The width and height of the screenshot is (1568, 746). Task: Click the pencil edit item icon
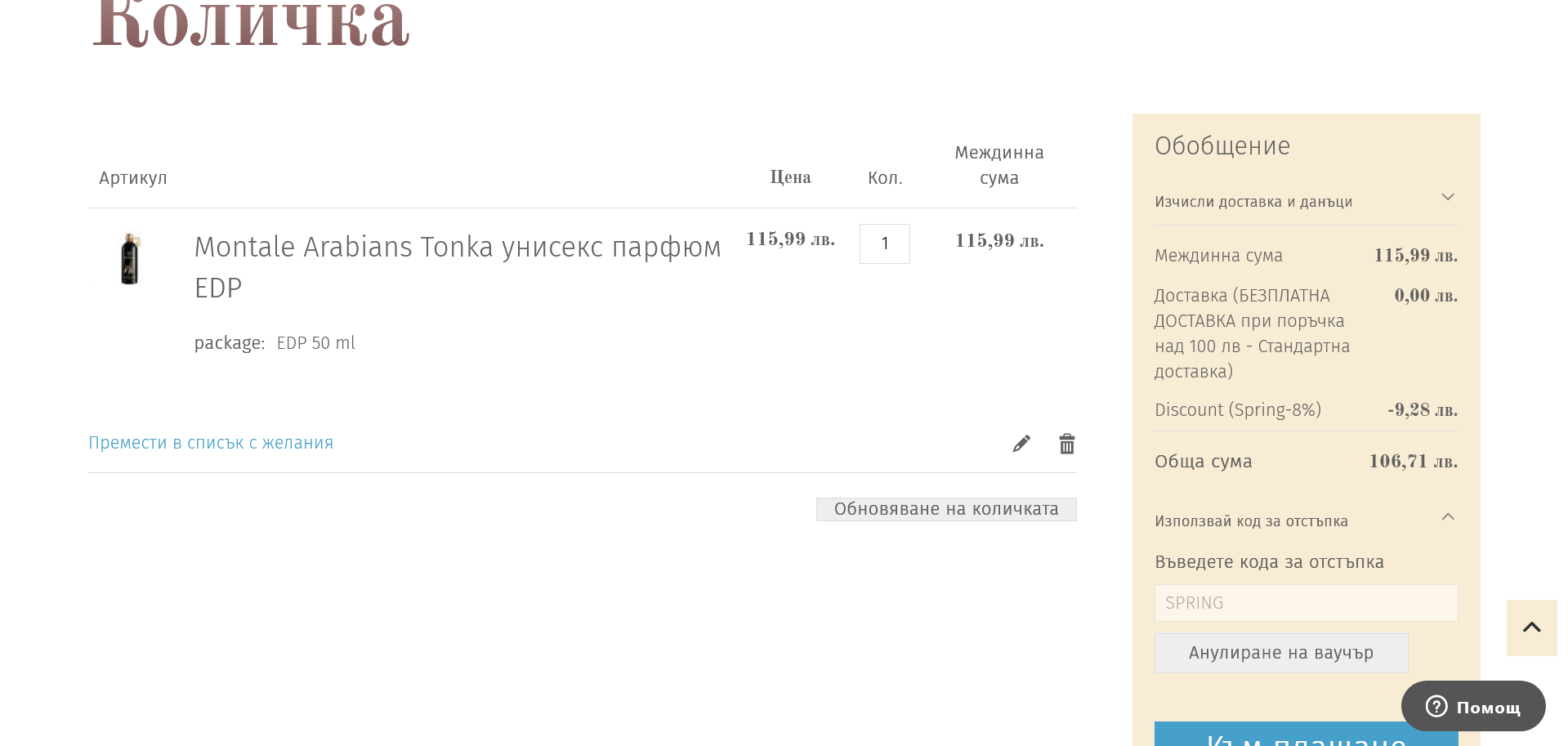coord(1021,444)
